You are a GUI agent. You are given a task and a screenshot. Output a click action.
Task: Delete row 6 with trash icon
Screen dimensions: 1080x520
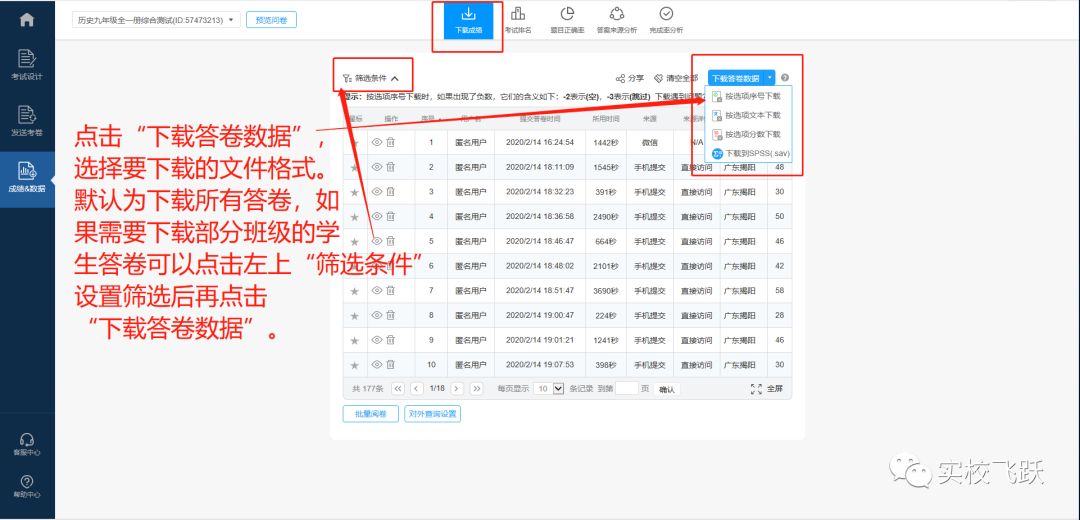(391, 266)
